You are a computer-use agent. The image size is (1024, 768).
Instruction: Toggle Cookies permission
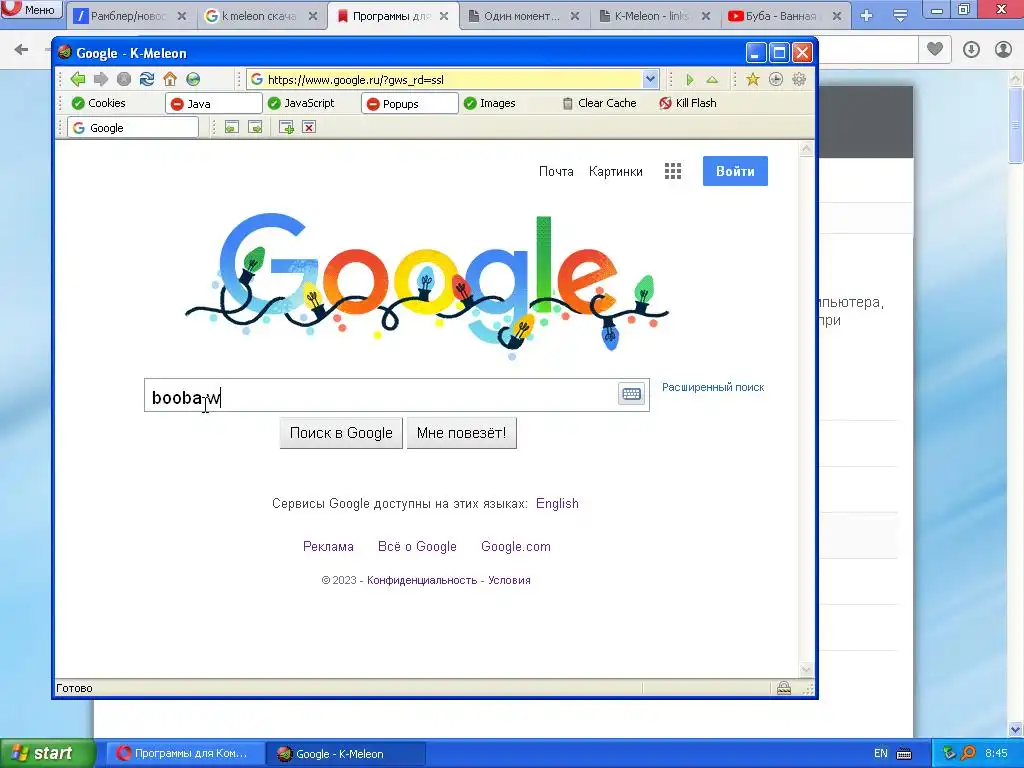[x=99, y=103]
